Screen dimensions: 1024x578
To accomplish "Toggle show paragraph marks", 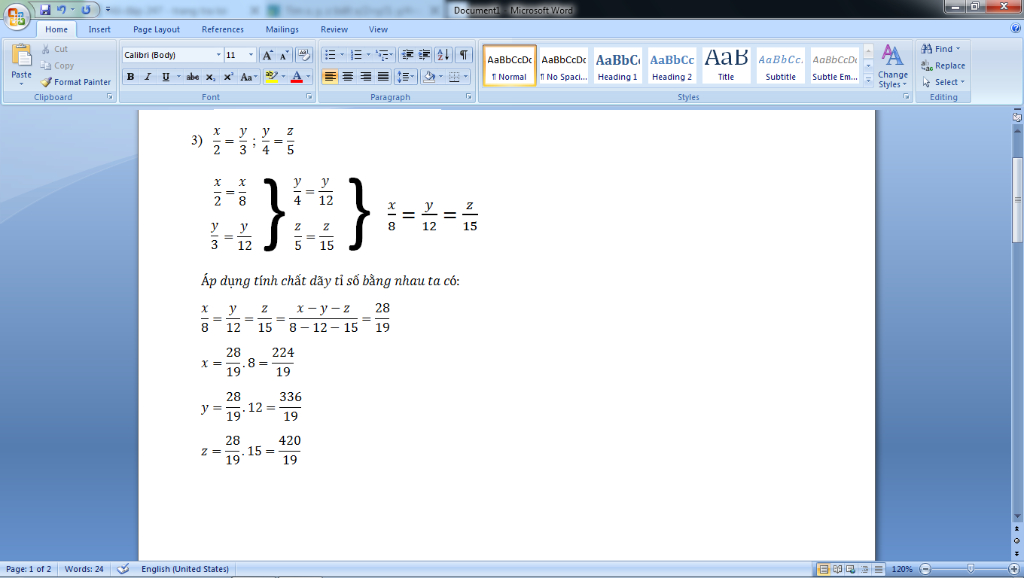I will 463,56.
